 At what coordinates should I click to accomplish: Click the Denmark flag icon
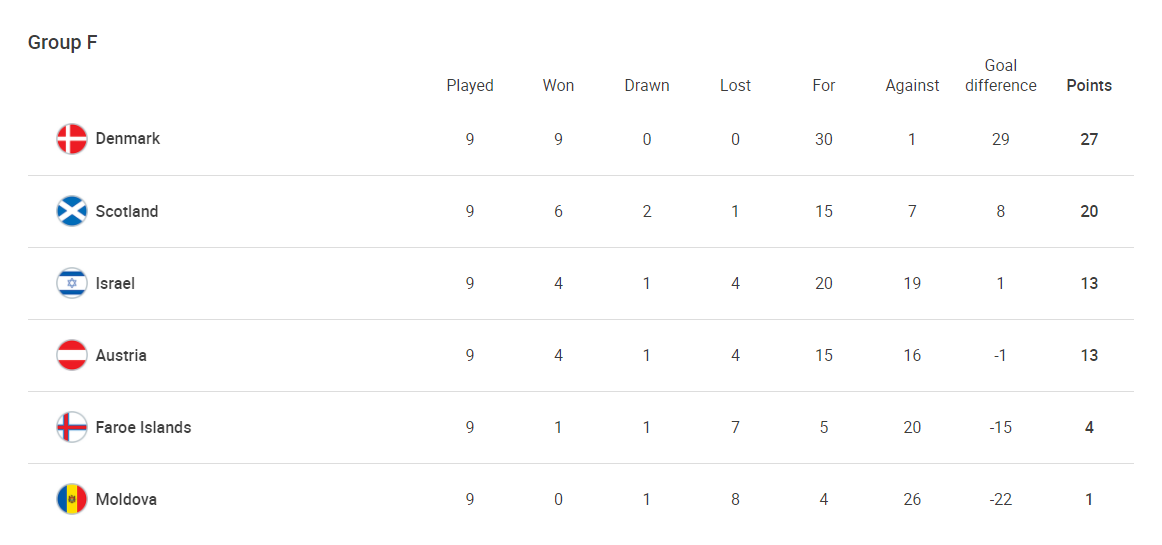click(72, 139)
